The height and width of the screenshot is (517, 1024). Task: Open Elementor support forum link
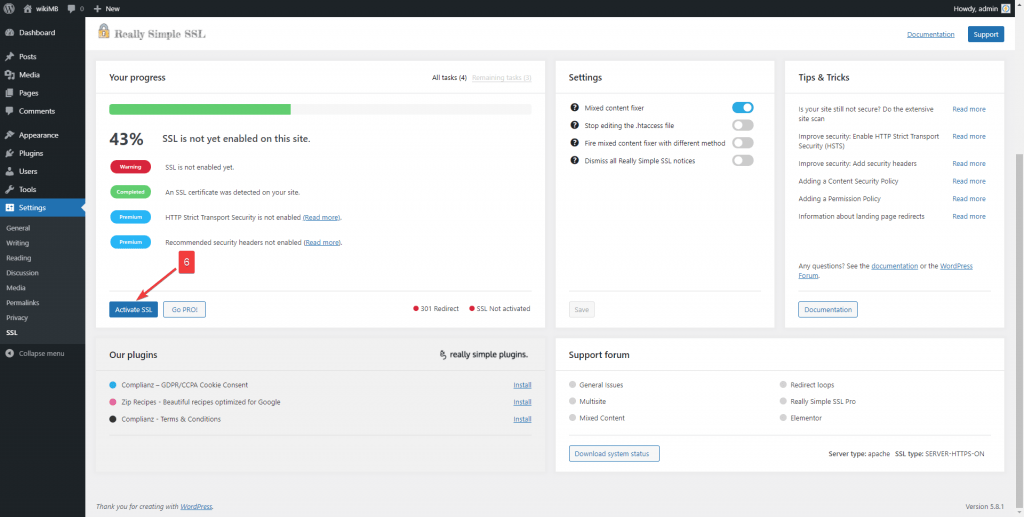point(806,418)
